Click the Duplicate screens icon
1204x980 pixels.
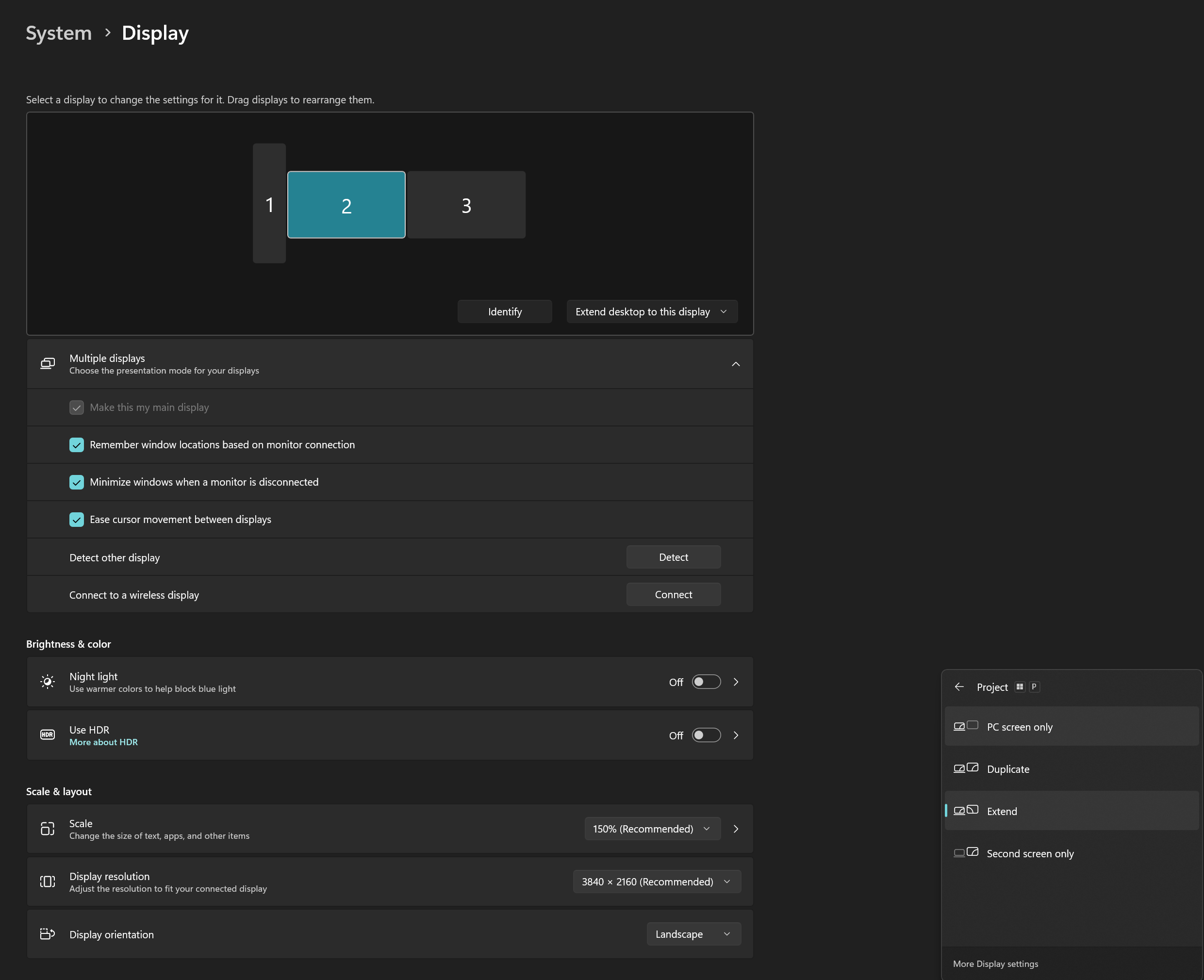(x=966, y=768)
